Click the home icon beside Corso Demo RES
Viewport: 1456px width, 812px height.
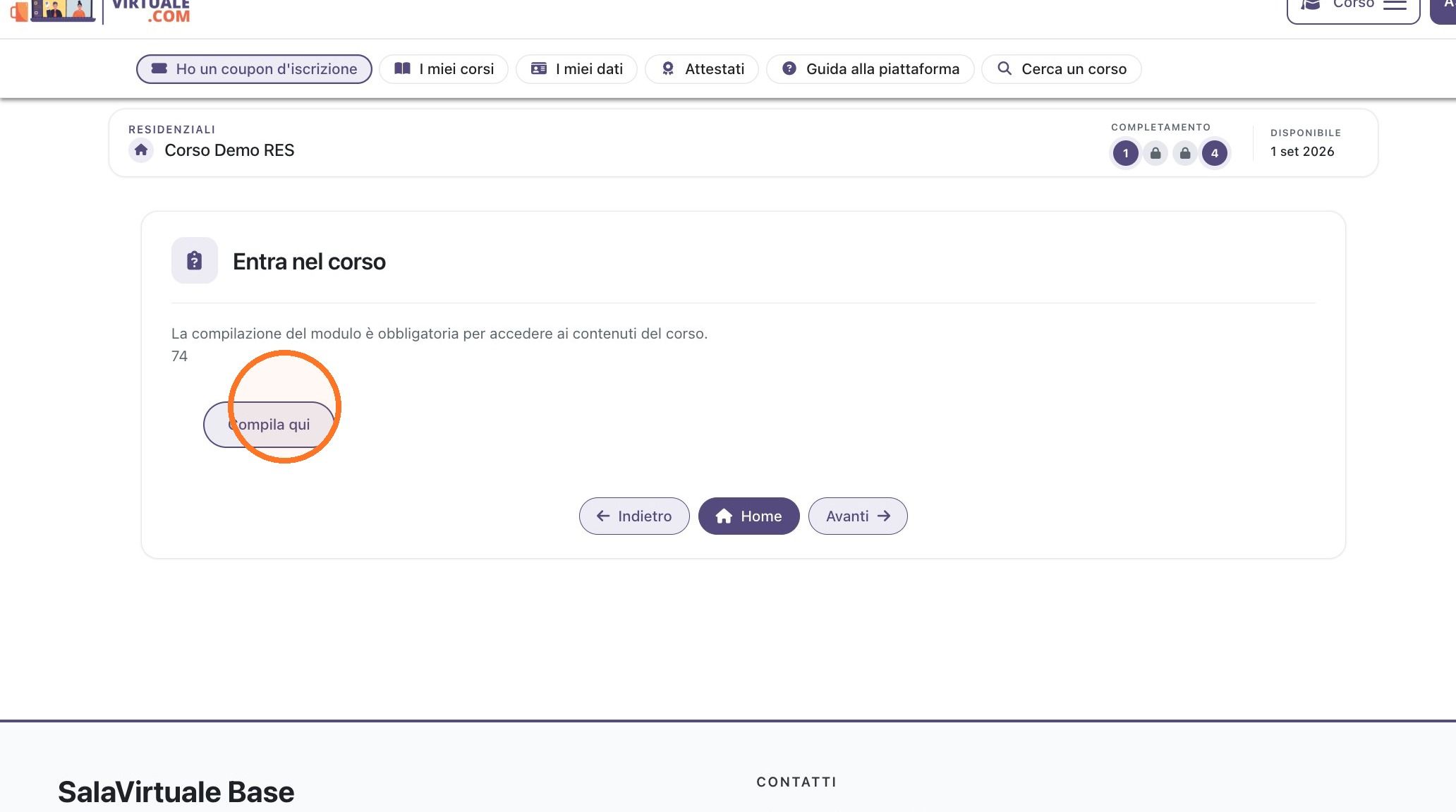pyautogui.click(x=141, y=150)
